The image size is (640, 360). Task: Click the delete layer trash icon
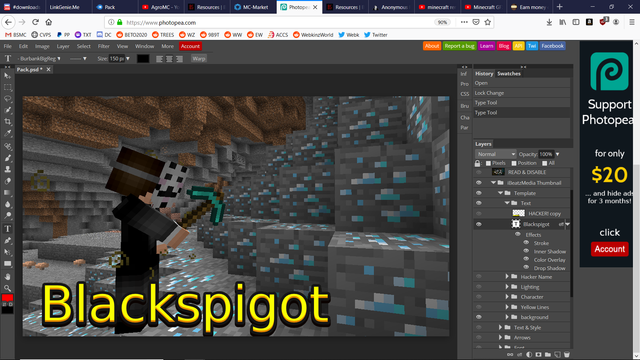[x=567, y=355]
